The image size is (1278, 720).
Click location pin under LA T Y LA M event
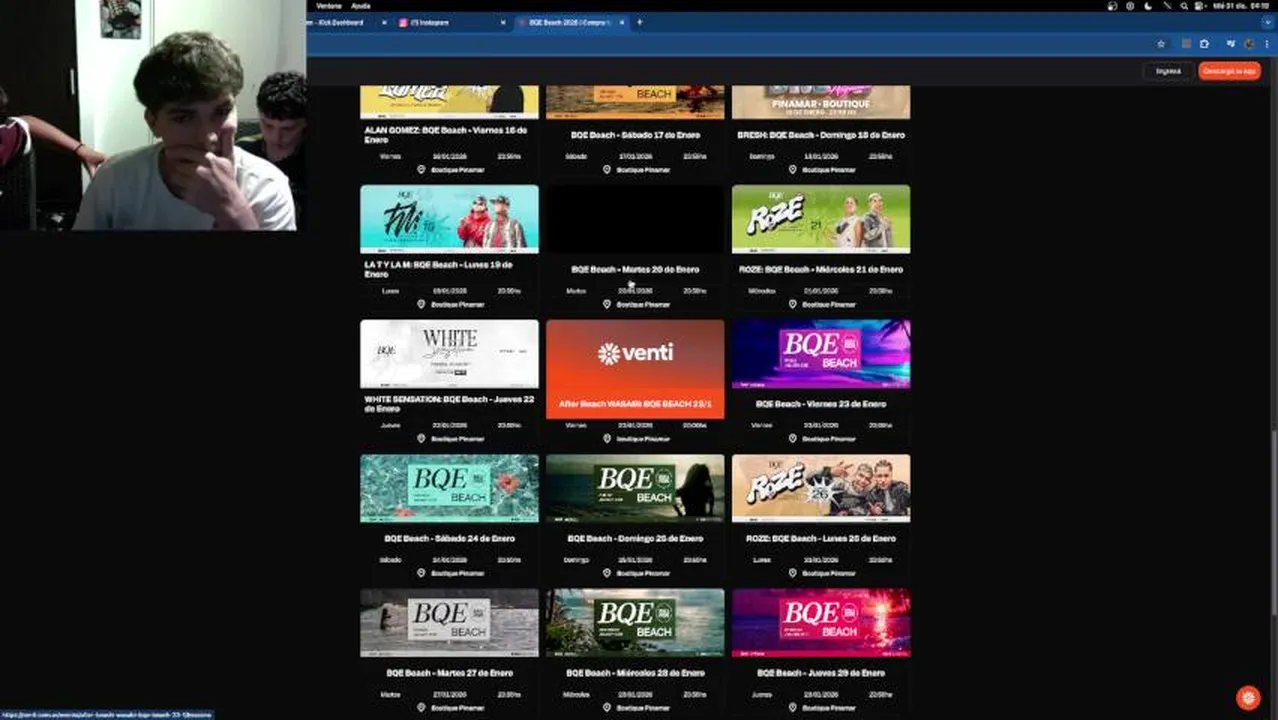pyautogui.click(x=421, y=304)
